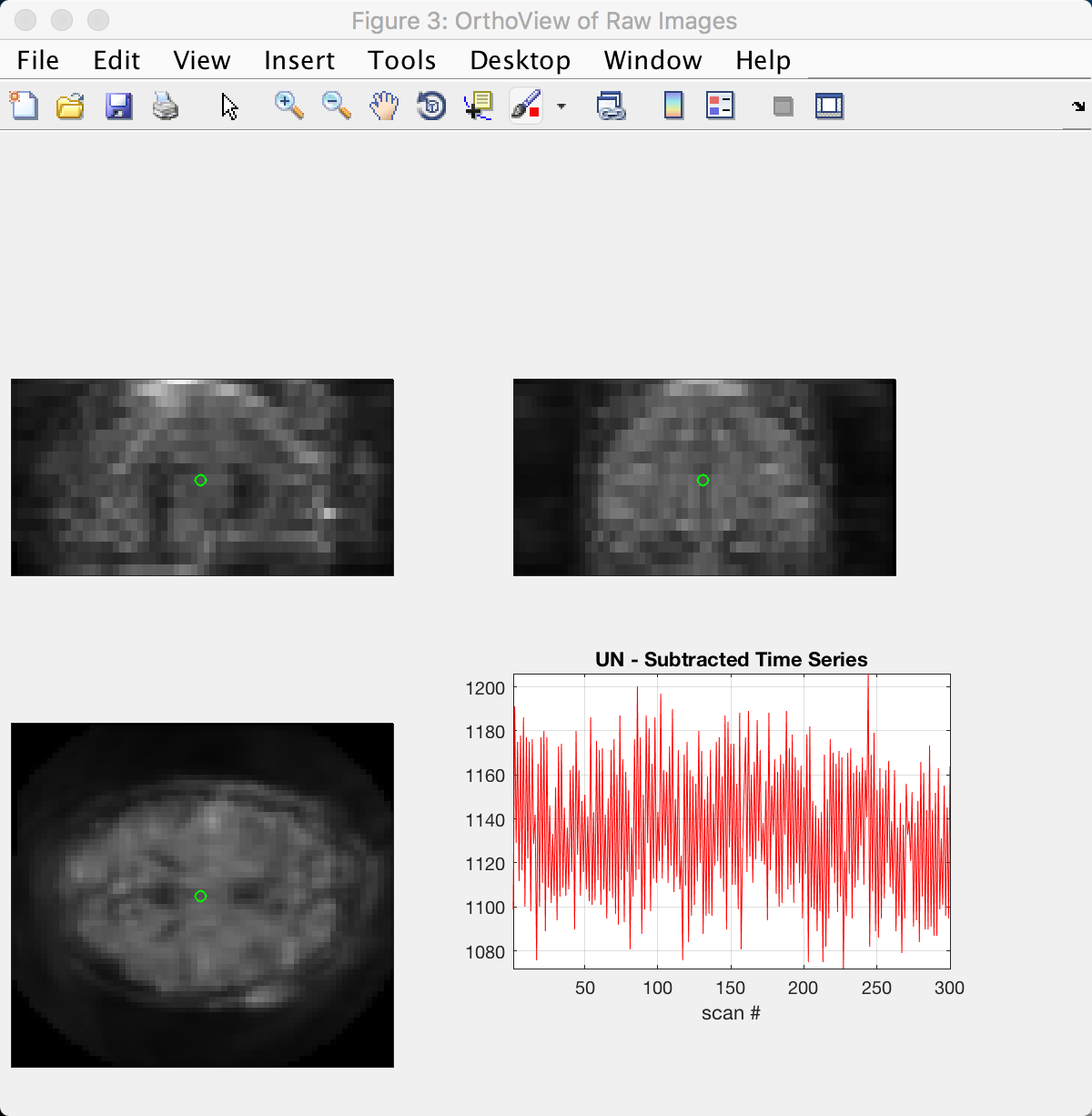Insert a colorbar using the toolbar icon

tap(673, 106)
